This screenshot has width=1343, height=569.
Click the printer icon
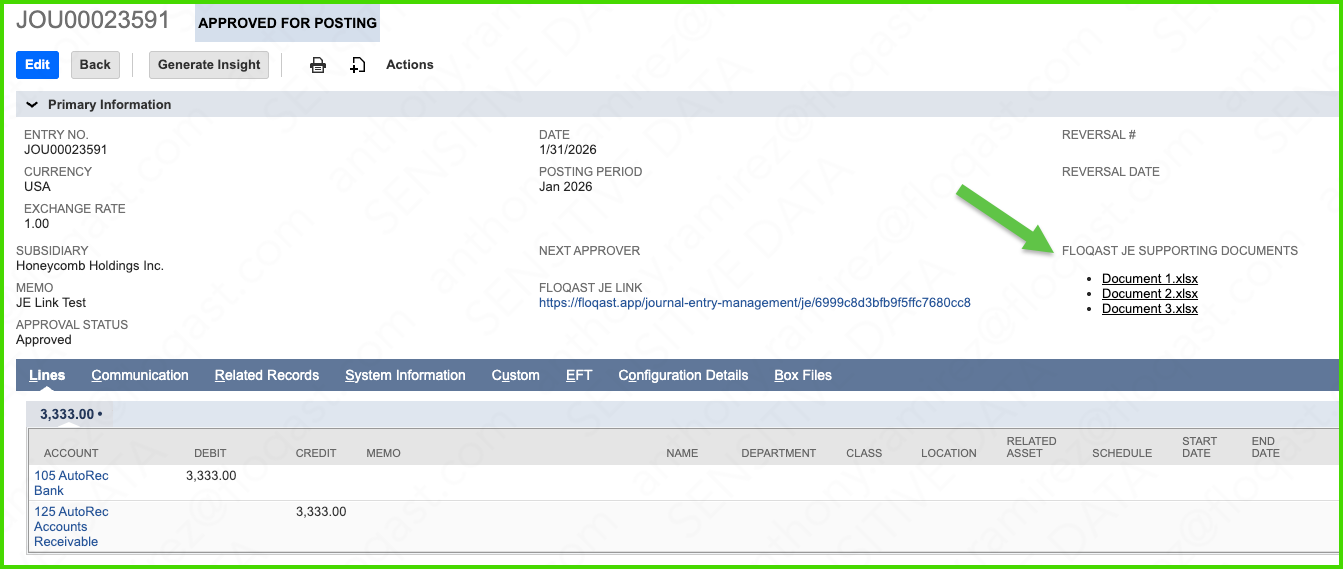318,65
